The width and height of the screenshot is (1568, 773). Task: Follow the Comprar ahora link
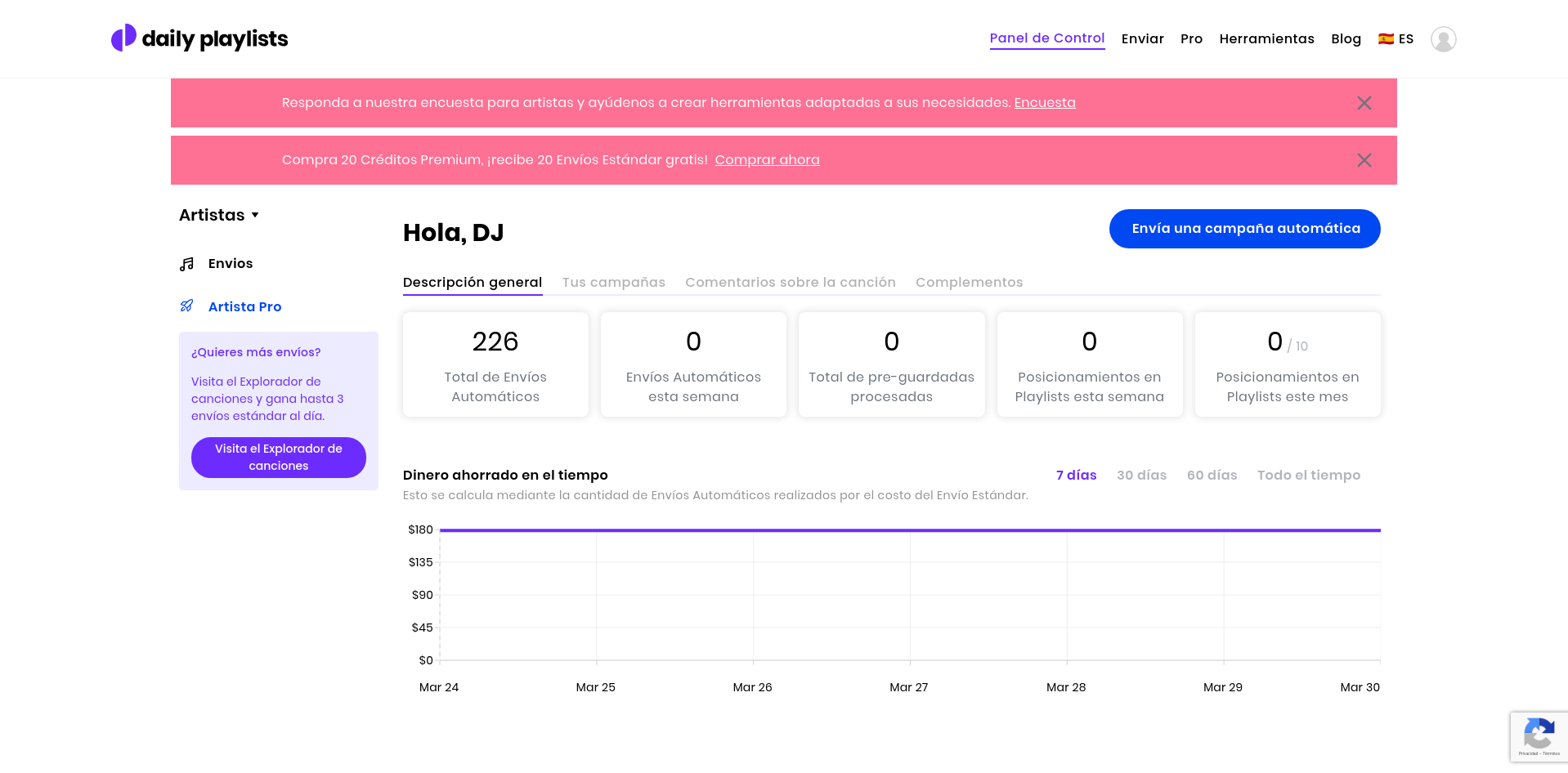[x=767, y=160]
